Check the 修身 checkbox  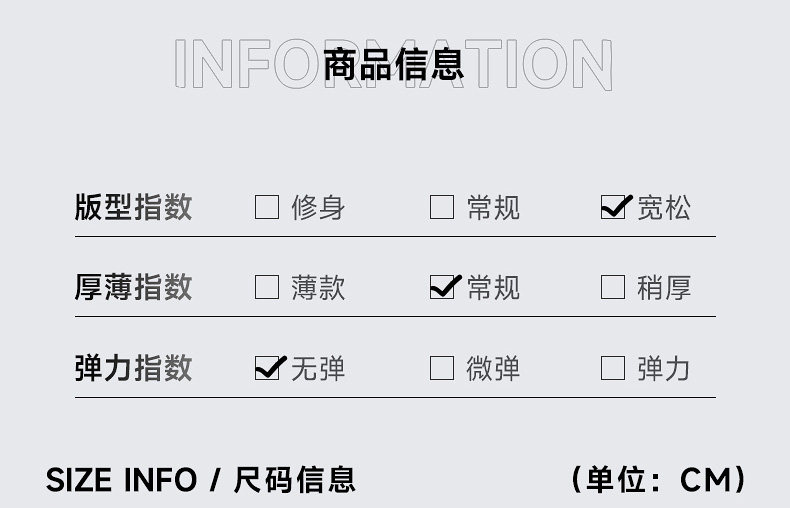[x=267, y=208]
